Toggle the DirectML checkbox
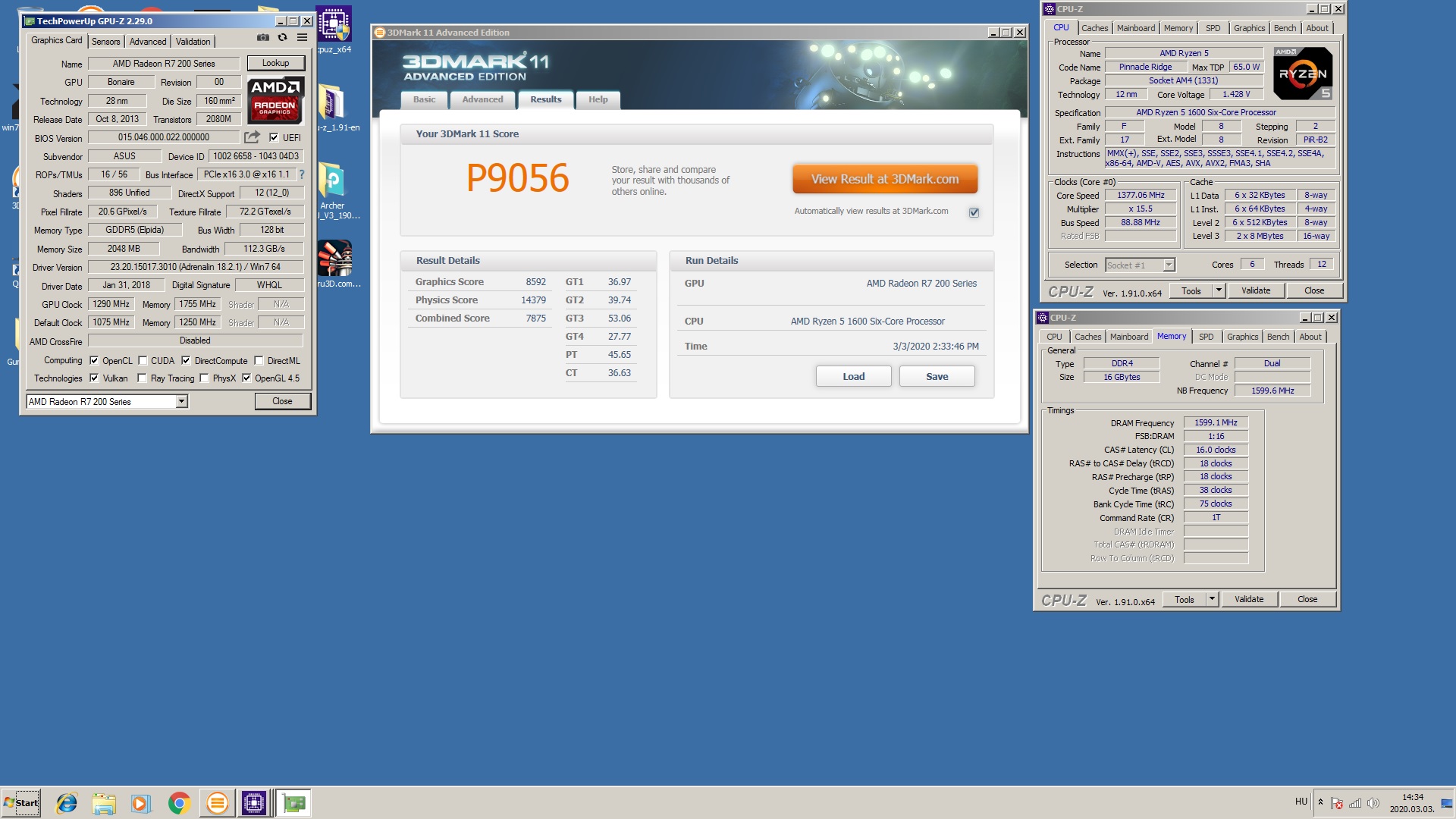Image resolution: width=1456 pixels, height=819 pixels. point(259,360)
